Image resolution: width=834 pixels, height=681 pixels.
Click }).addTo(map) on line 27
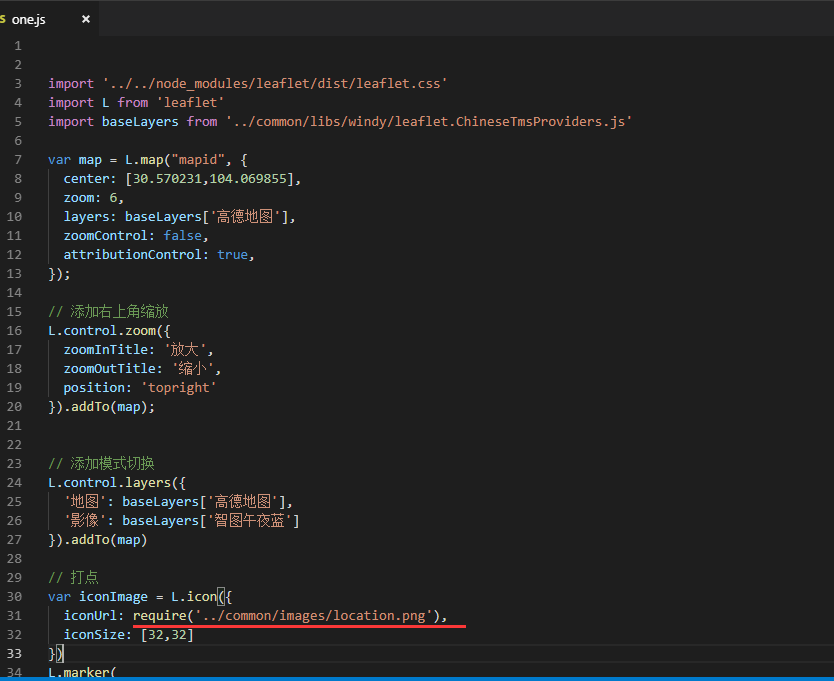coord(98,539)
